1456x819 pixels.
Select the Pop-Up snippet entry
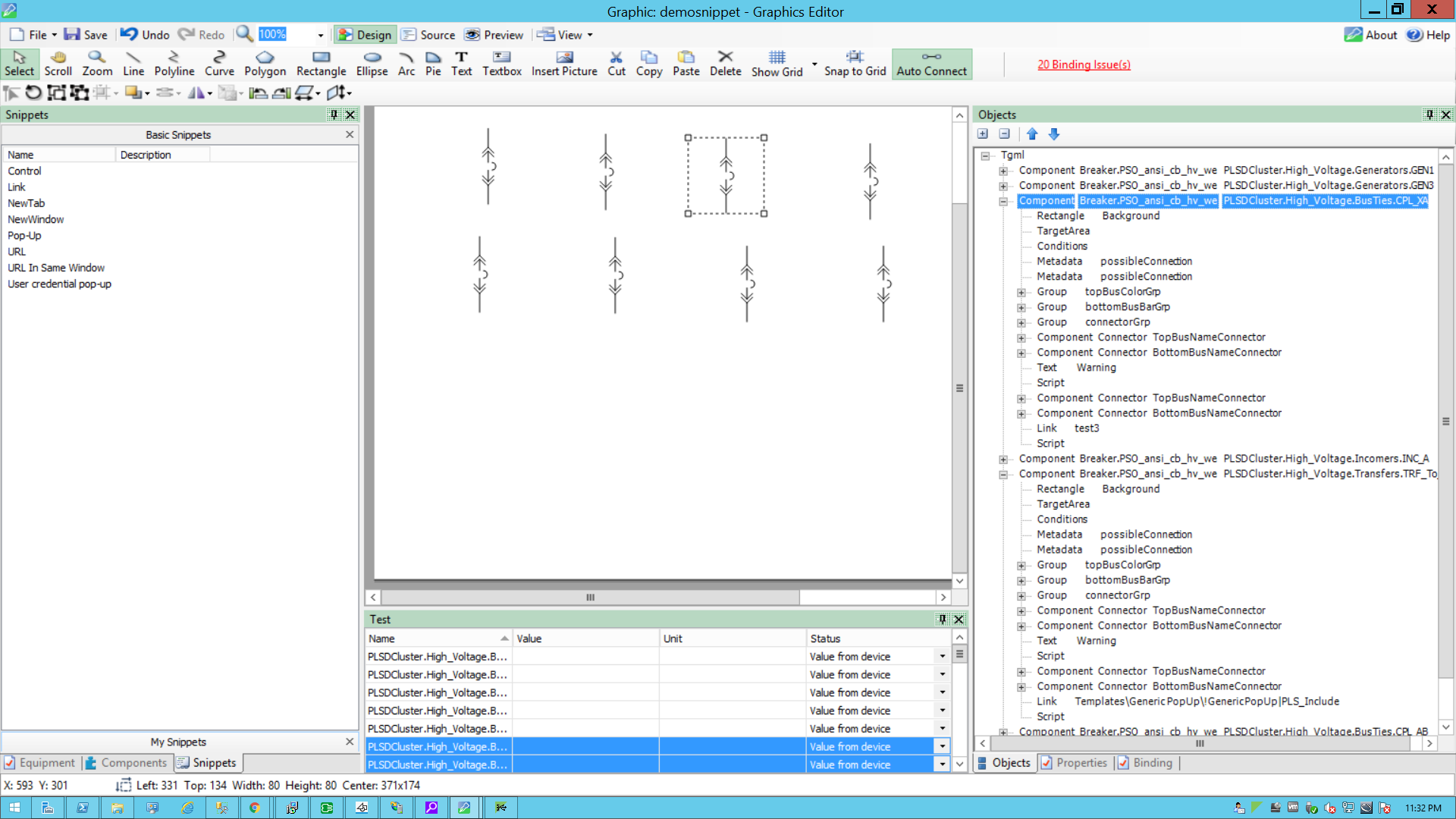point(24,236)
